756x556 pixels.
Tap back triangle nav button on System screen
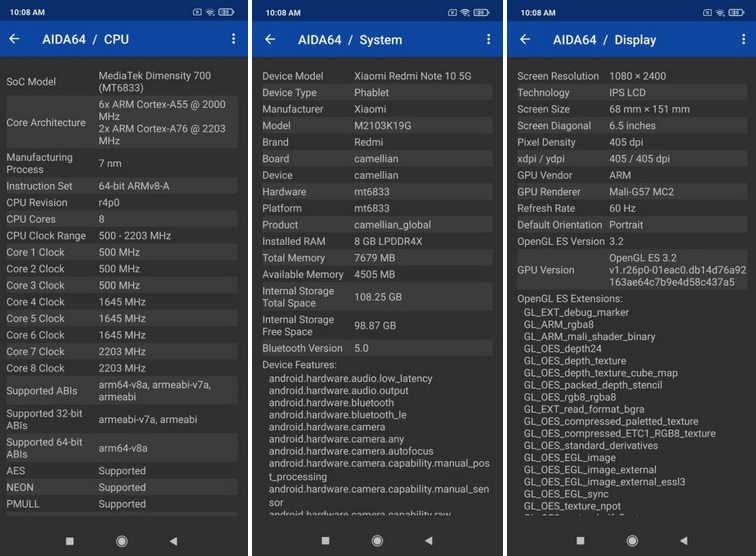[x=429, y=541]
